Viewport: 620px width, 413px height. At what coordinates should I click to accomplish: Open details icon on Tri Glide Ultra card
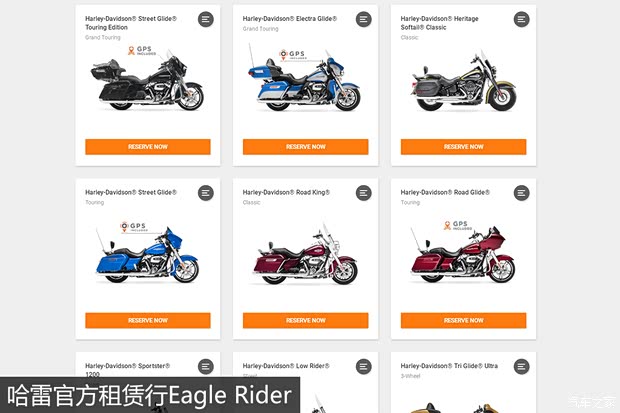[x=522, y=367]
